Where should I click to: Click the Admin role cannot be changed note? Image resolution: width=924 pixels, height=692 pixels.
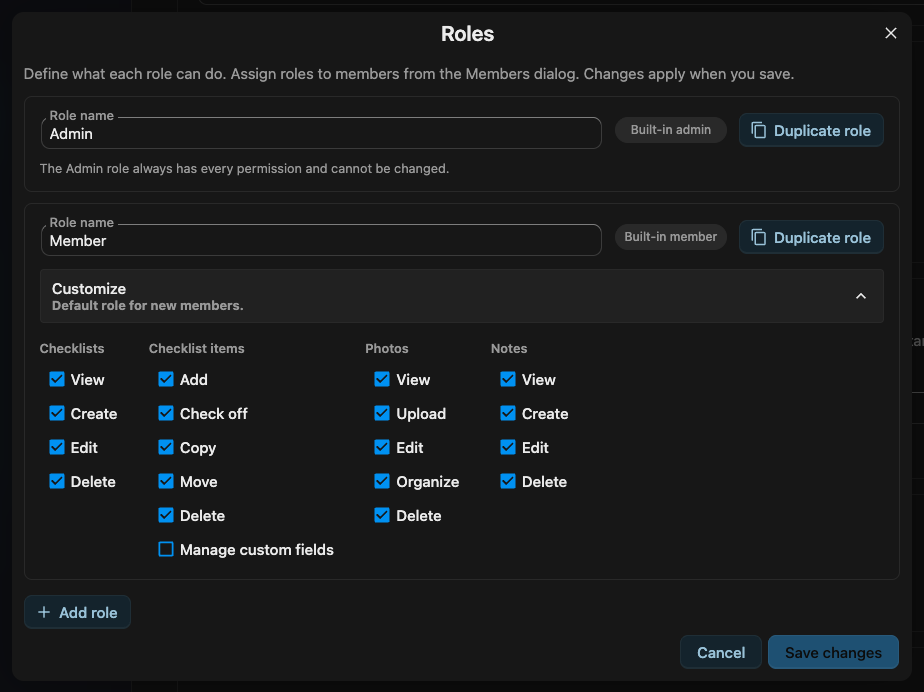[x=244, y=169]
